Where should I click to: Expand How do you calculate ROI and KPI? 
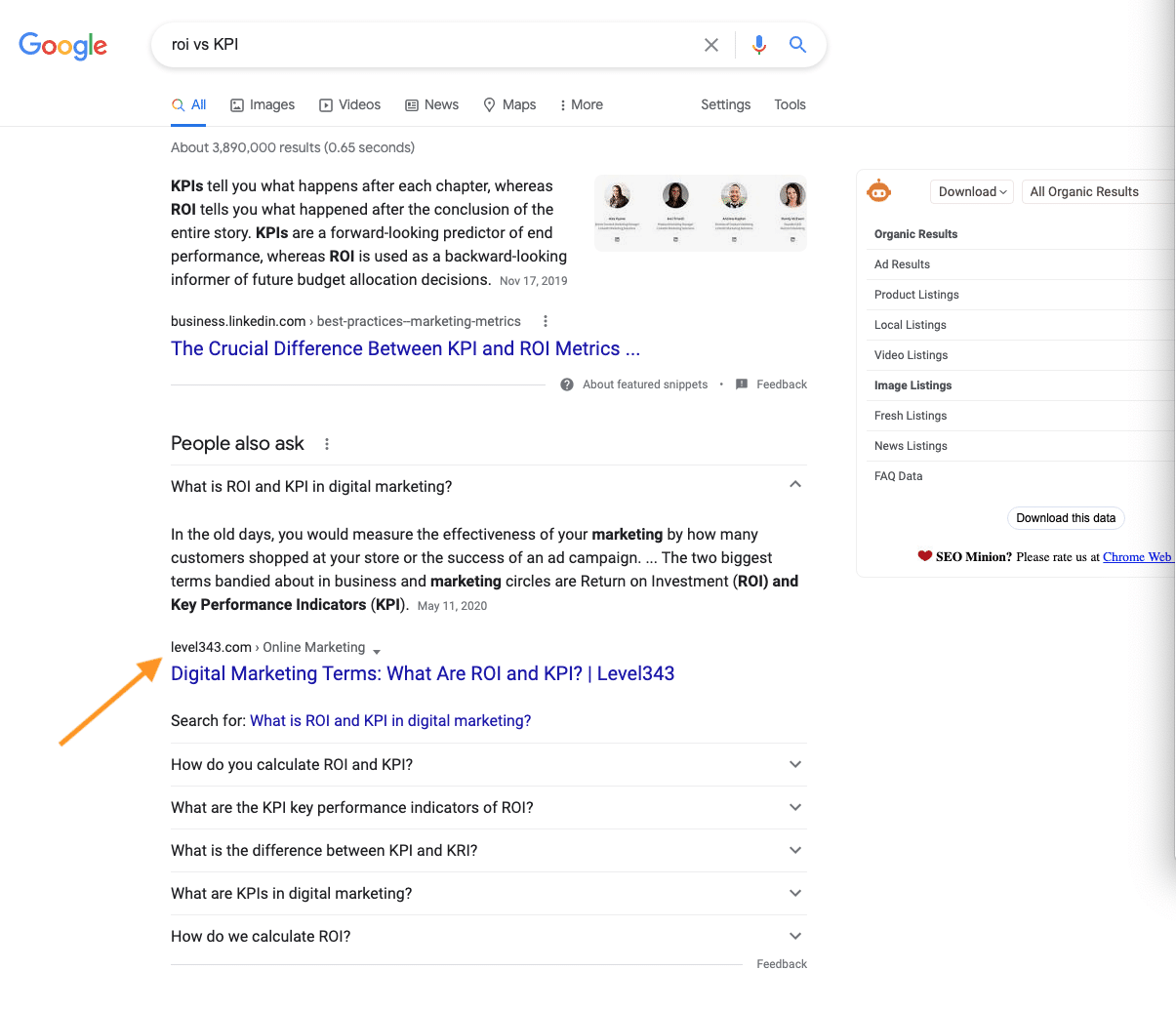489,764
